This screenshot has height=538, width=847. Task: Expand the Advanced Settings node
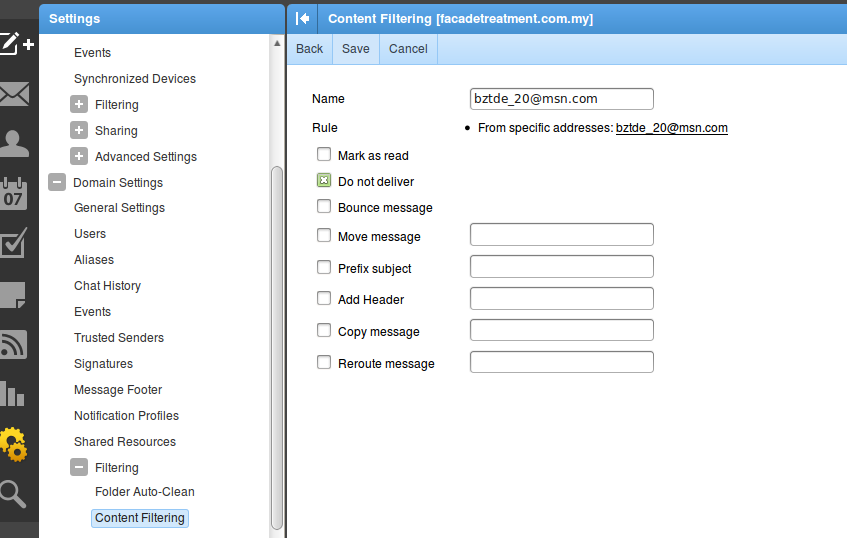79,157
